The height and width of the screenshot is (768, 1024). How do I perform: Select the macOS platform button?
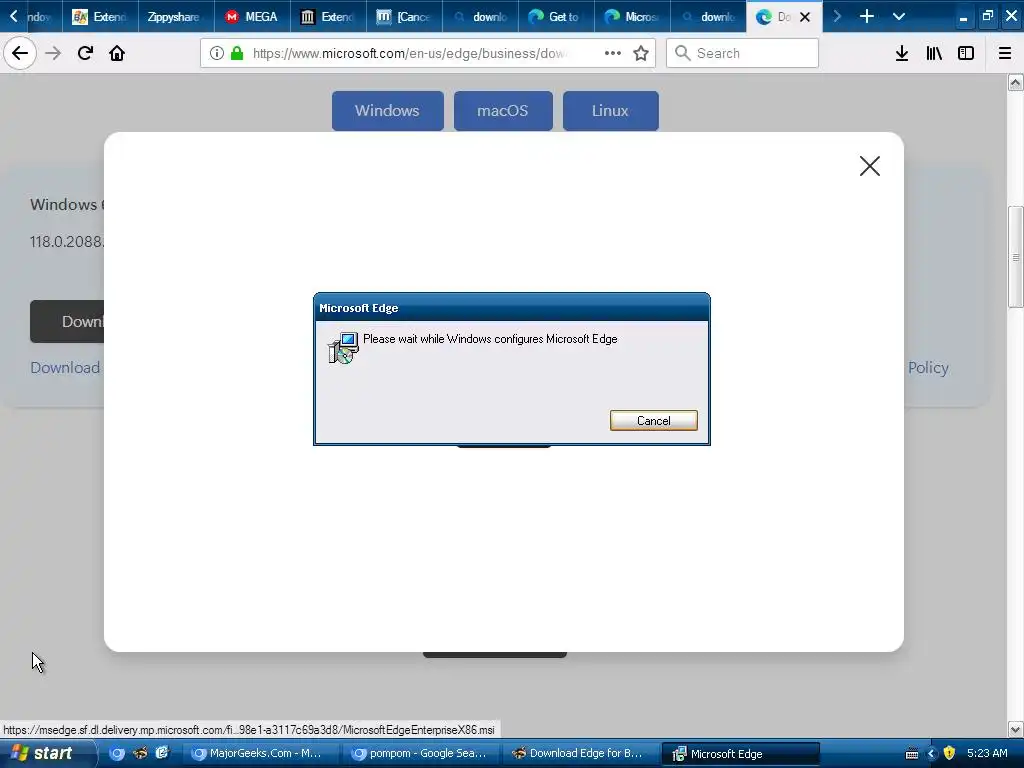(x=503, y=111)
